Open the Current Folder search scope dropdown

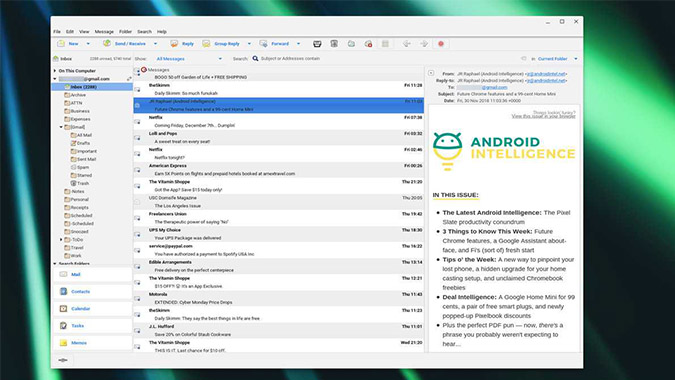pyautogui.click(x=576, y=59)
